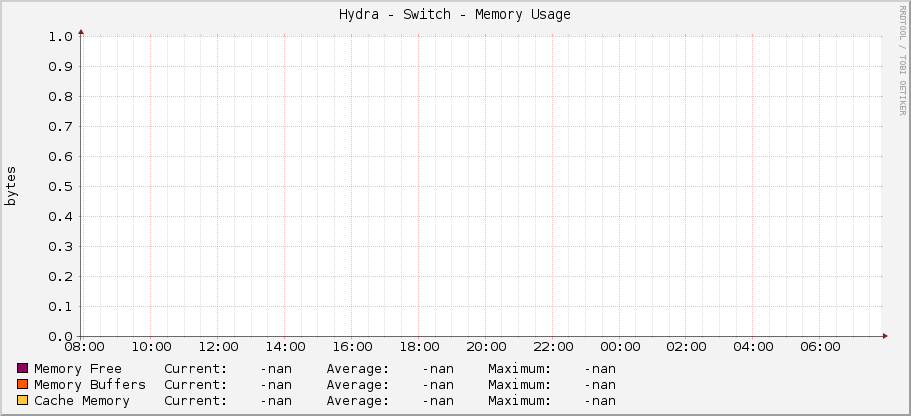Click the 18:00 time axis label
The image size is (911, 416).
(419, 347)
